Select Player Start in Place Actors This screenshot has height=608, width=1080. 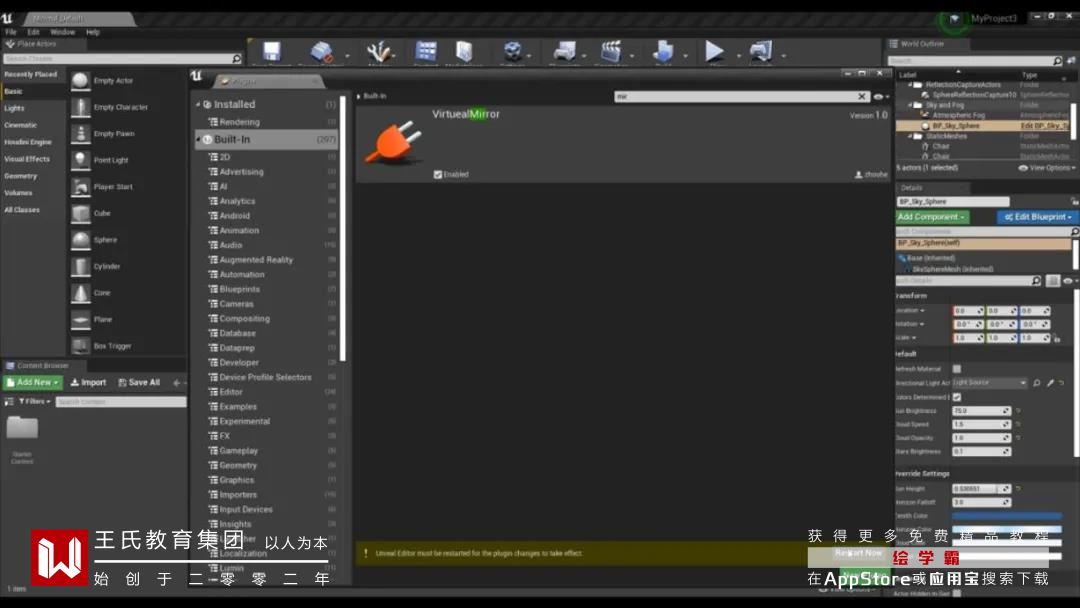[x=113, y=187]
